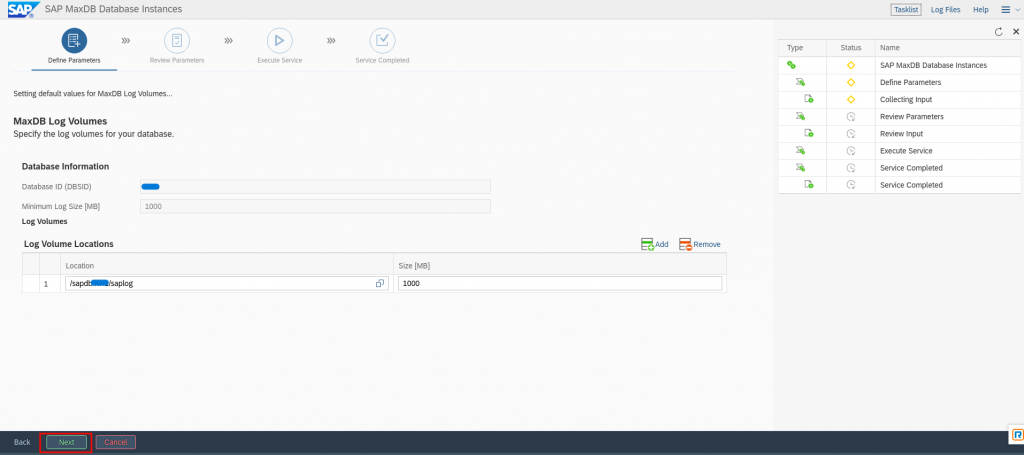Open the Help menu
Screen dimensions: 1024x455
pos(981,9)
